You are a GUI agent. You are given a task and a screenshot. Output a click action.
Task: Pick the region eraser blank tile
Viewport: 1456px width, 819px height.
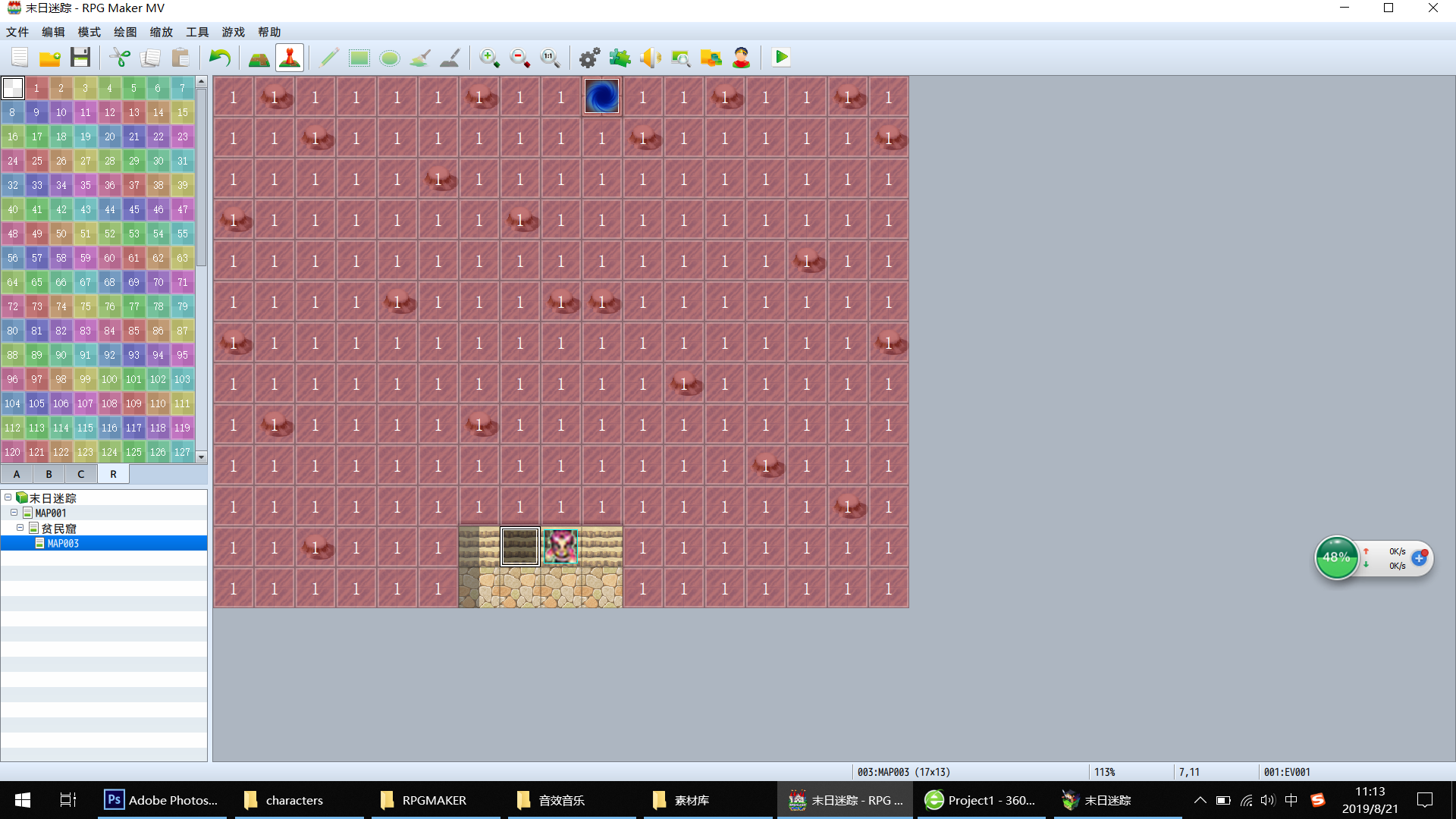(x=13, y=88)
